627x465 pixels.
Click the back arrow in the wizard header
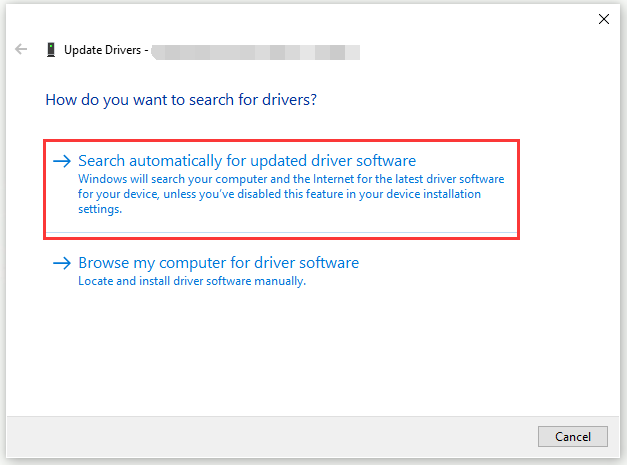click(21, 49)
